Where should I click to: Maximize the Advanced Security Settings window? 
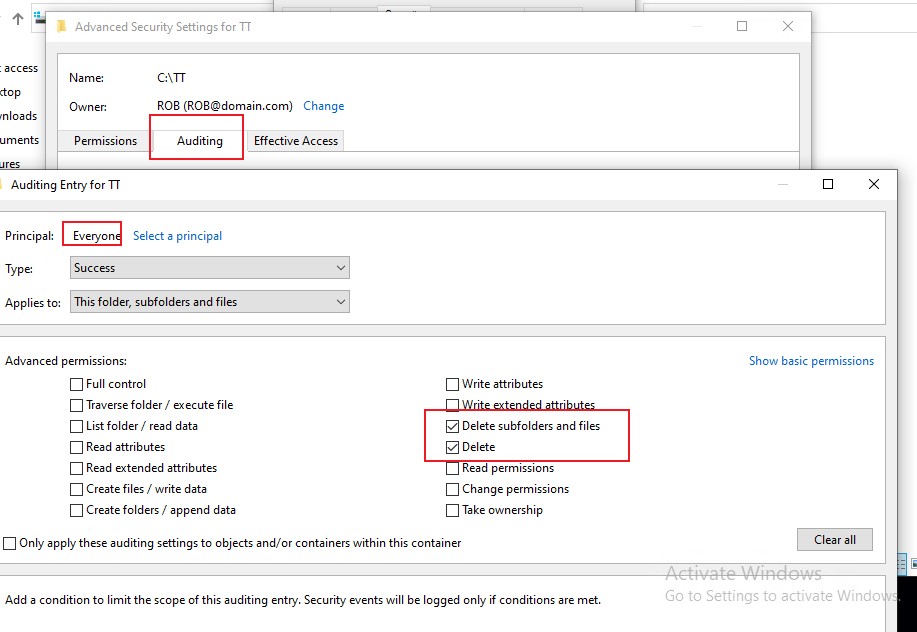(742, 26)
